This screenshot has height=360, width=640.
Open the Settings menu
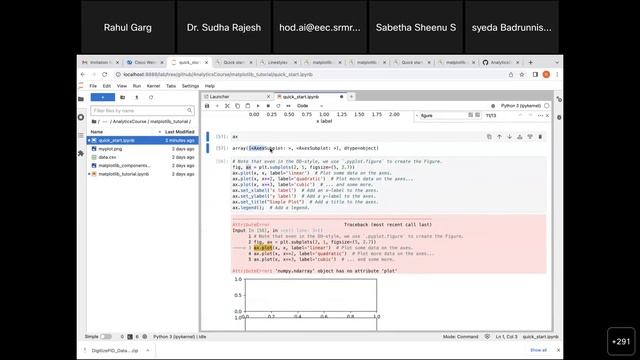point(190,86)
